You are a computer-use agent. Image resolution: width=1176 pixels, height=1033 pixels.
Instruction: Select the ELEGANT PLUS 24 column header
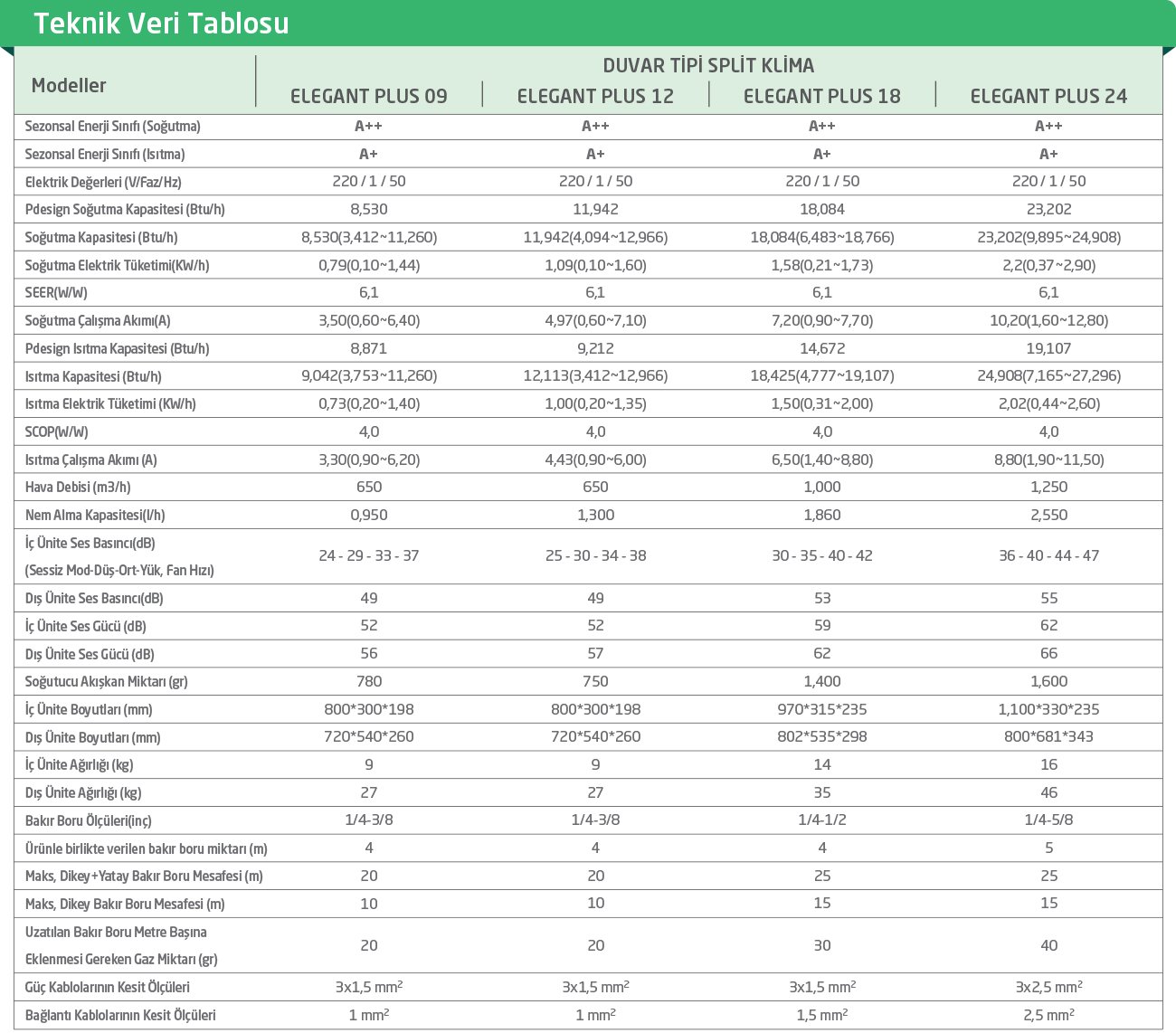[x=1048, y=96]
